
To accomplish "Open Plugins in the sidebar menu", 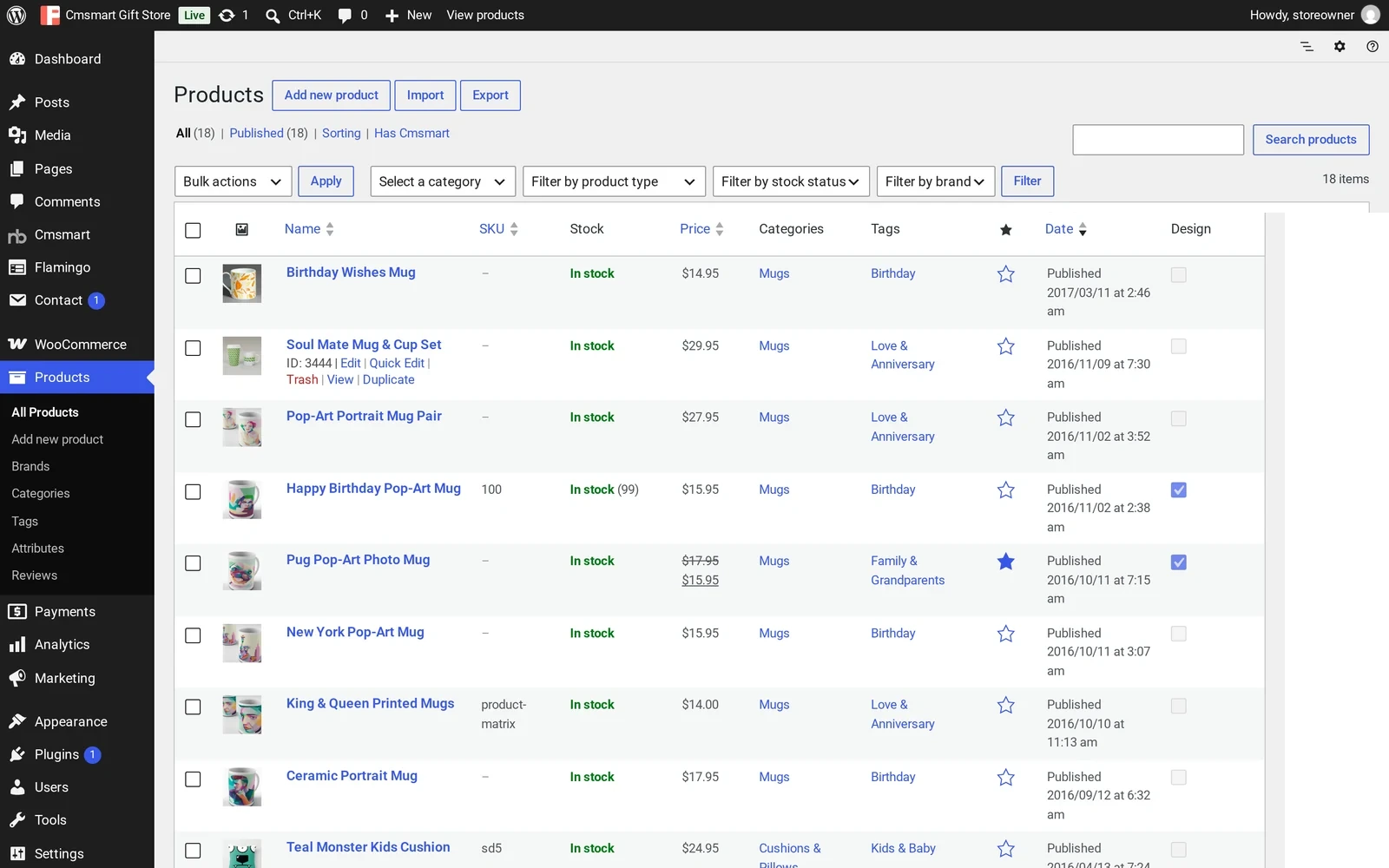I will pyautogui.click(x=77, y=754).
